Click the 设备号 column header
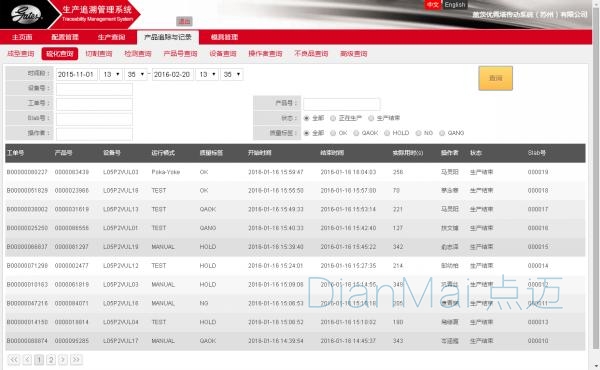The width and height of the screenshot is (600, 370). click(x=112, y=153)
